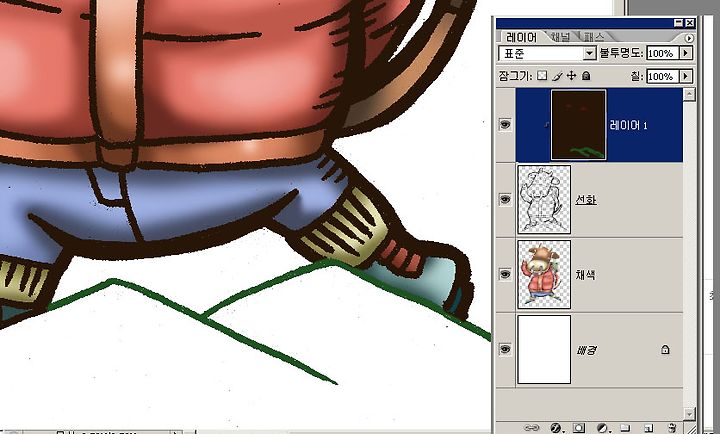This screenshot has height=434, width=720.
Task: Open the layers panel flyout menu arrow
Action: (x=689, y=38)
